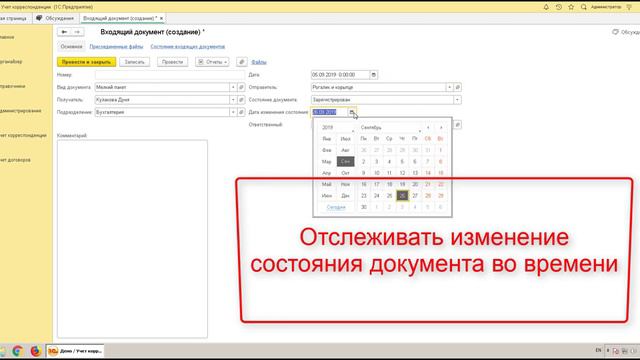Open the Подразделение item with its open icon

(x=241, y=112)
